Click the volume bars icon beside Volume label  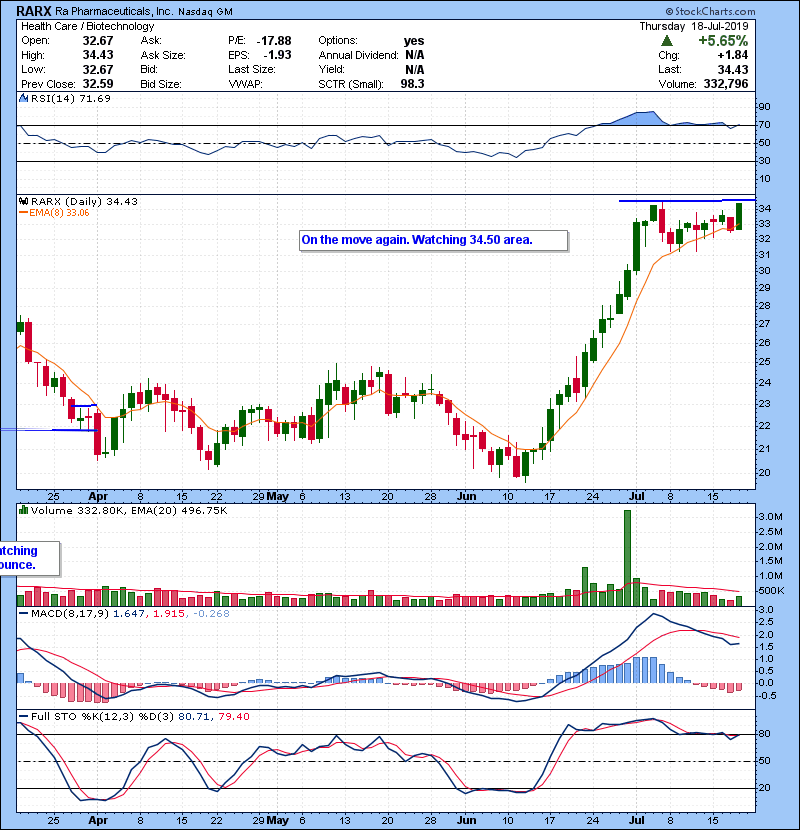click(x=23, y=510)
